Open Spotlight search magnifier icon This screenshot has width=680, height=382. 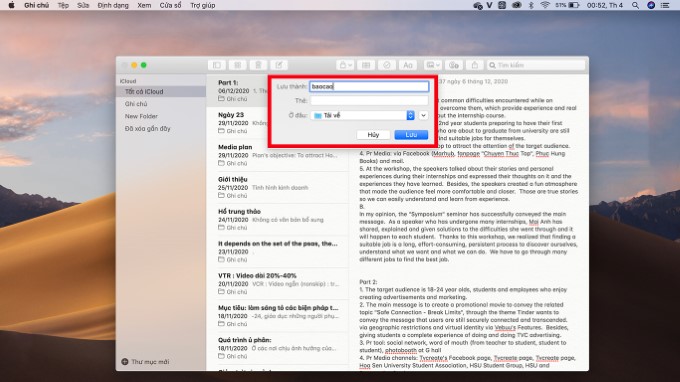(x=635, y=5)
